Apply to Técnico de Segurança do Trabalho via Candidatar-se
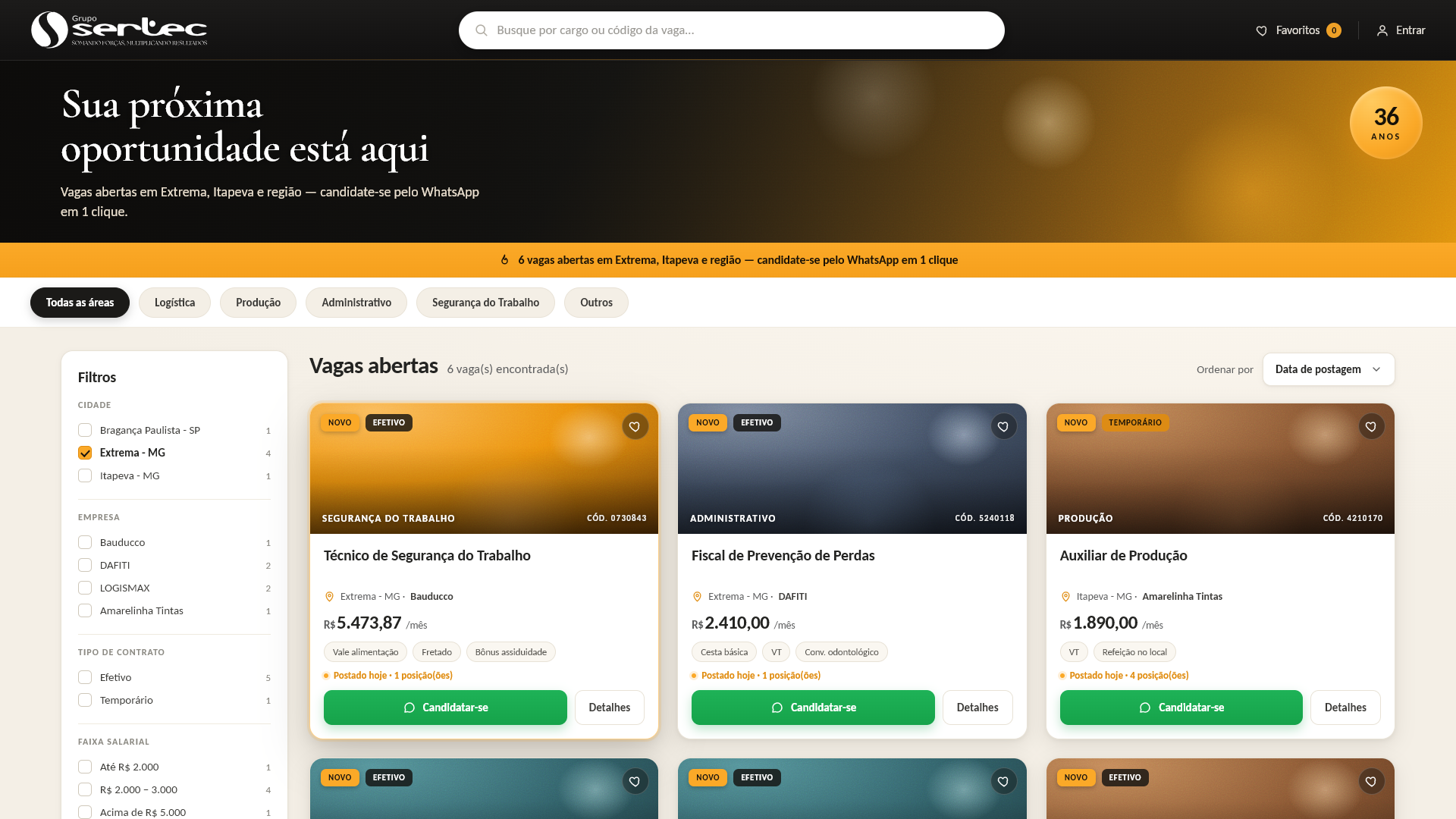 pos(445,708)
